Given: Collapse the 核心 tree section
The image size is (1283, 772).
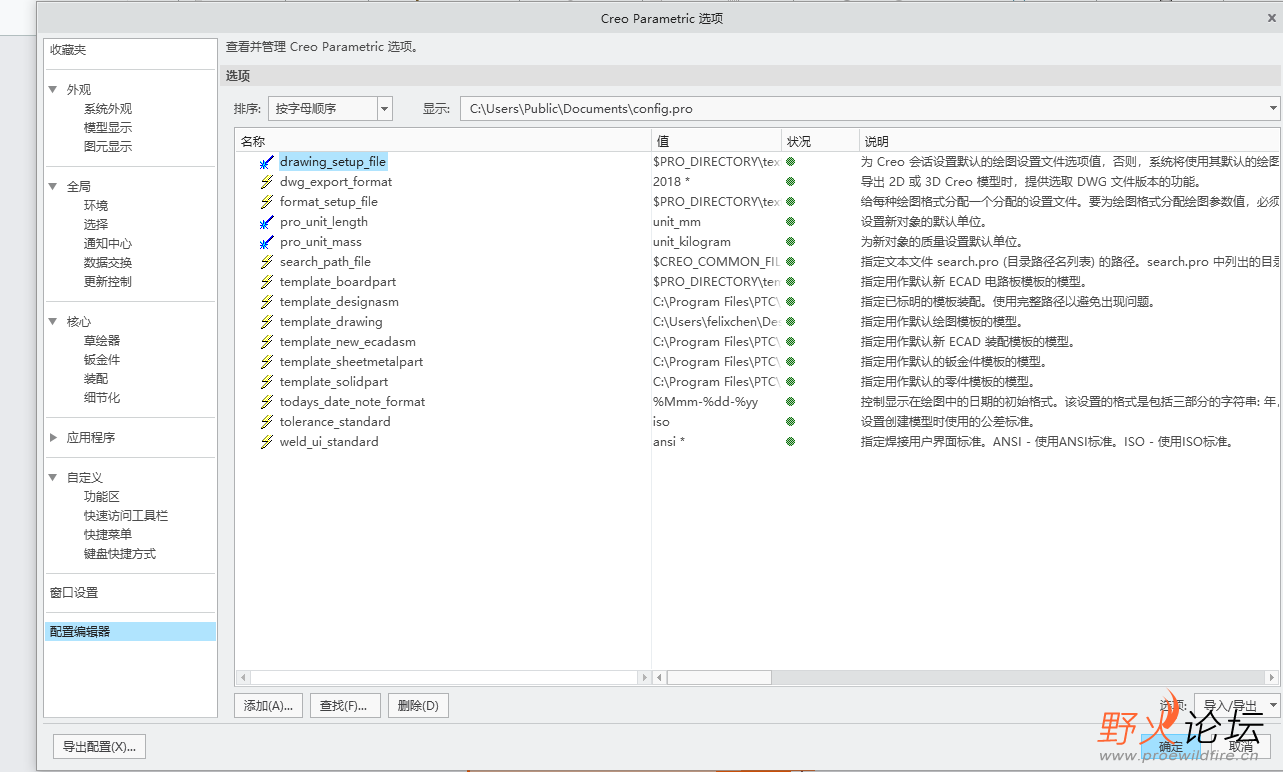Looking at the screenshot, I should [53, 322].
